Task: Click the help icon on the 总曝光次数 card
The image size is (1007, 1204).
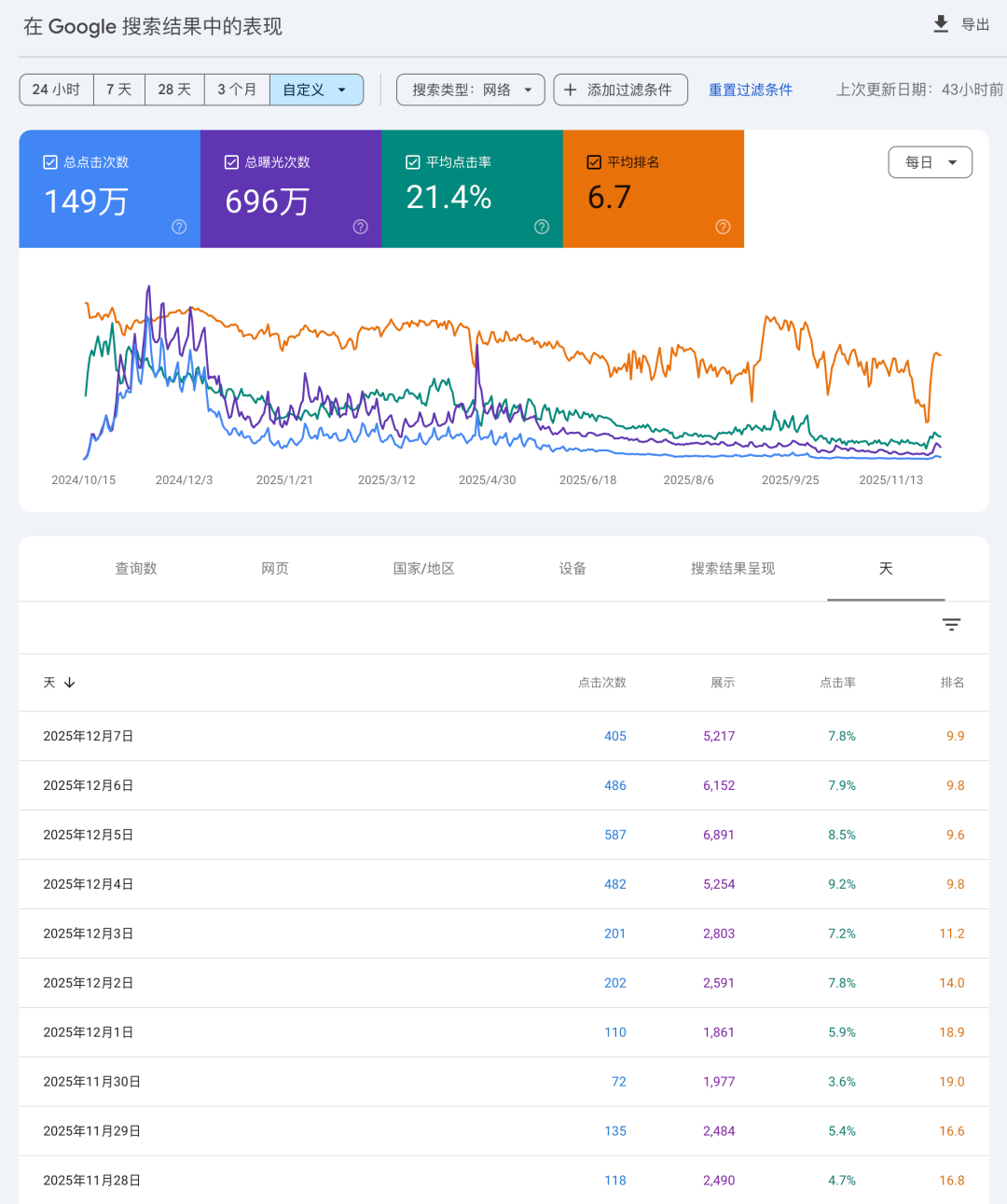Action: (360, 227)
